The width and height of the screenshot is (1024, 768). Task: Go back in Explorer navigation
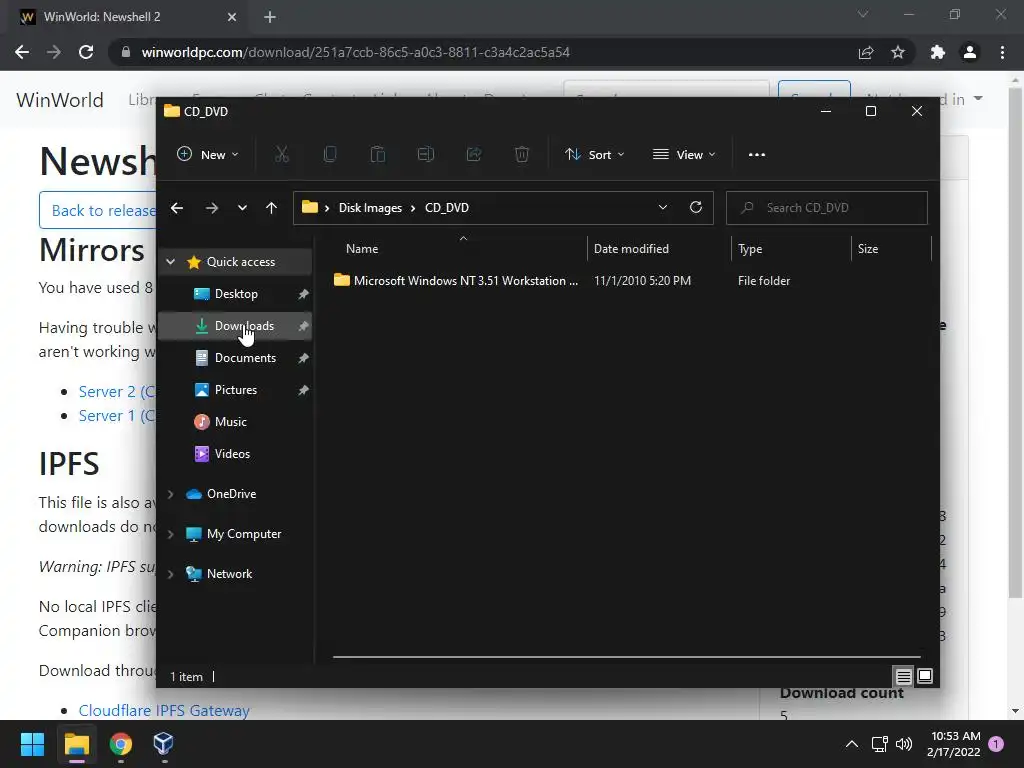177,208
